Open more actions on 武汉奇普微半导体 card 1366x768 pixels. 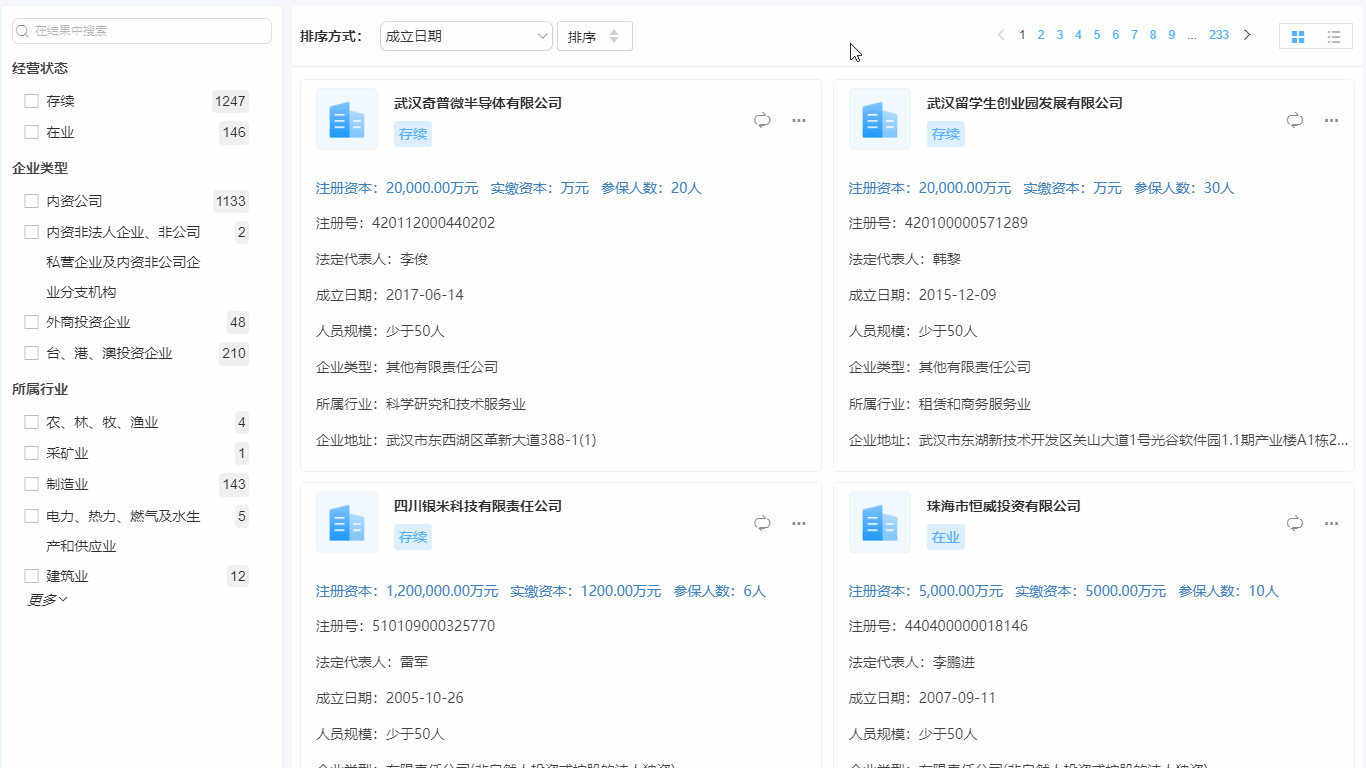pos(798,119)
